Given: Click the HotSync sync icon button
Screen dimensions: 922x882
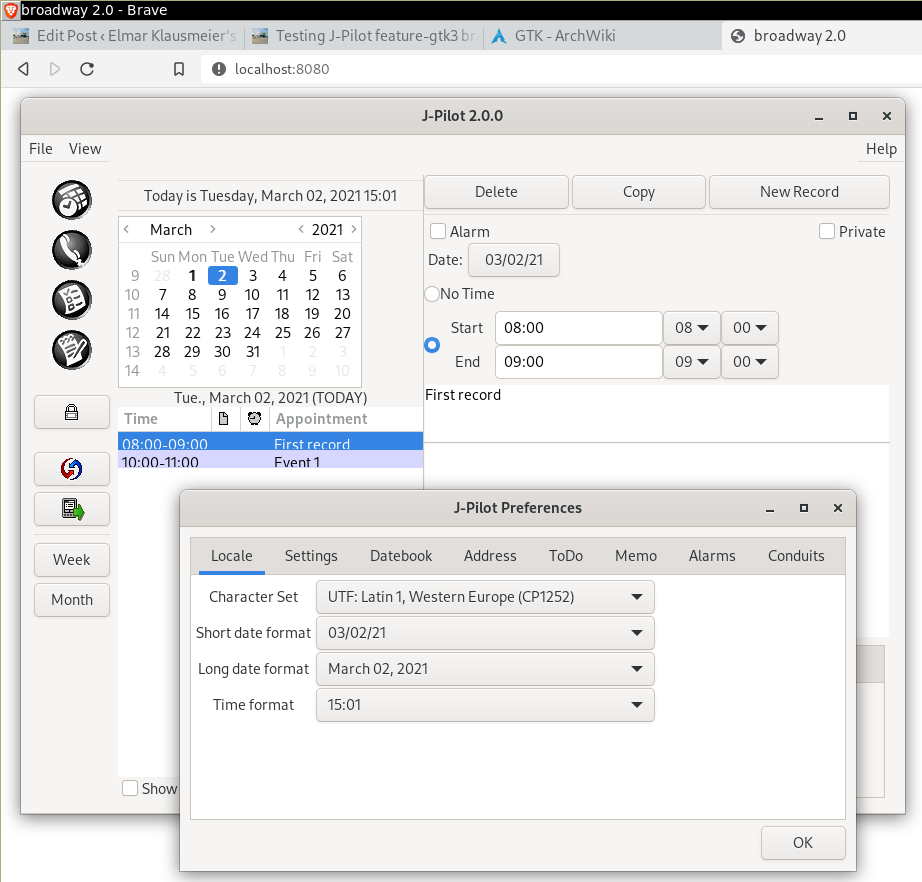Looking at the screenshot, I should [x=72, y=468].
